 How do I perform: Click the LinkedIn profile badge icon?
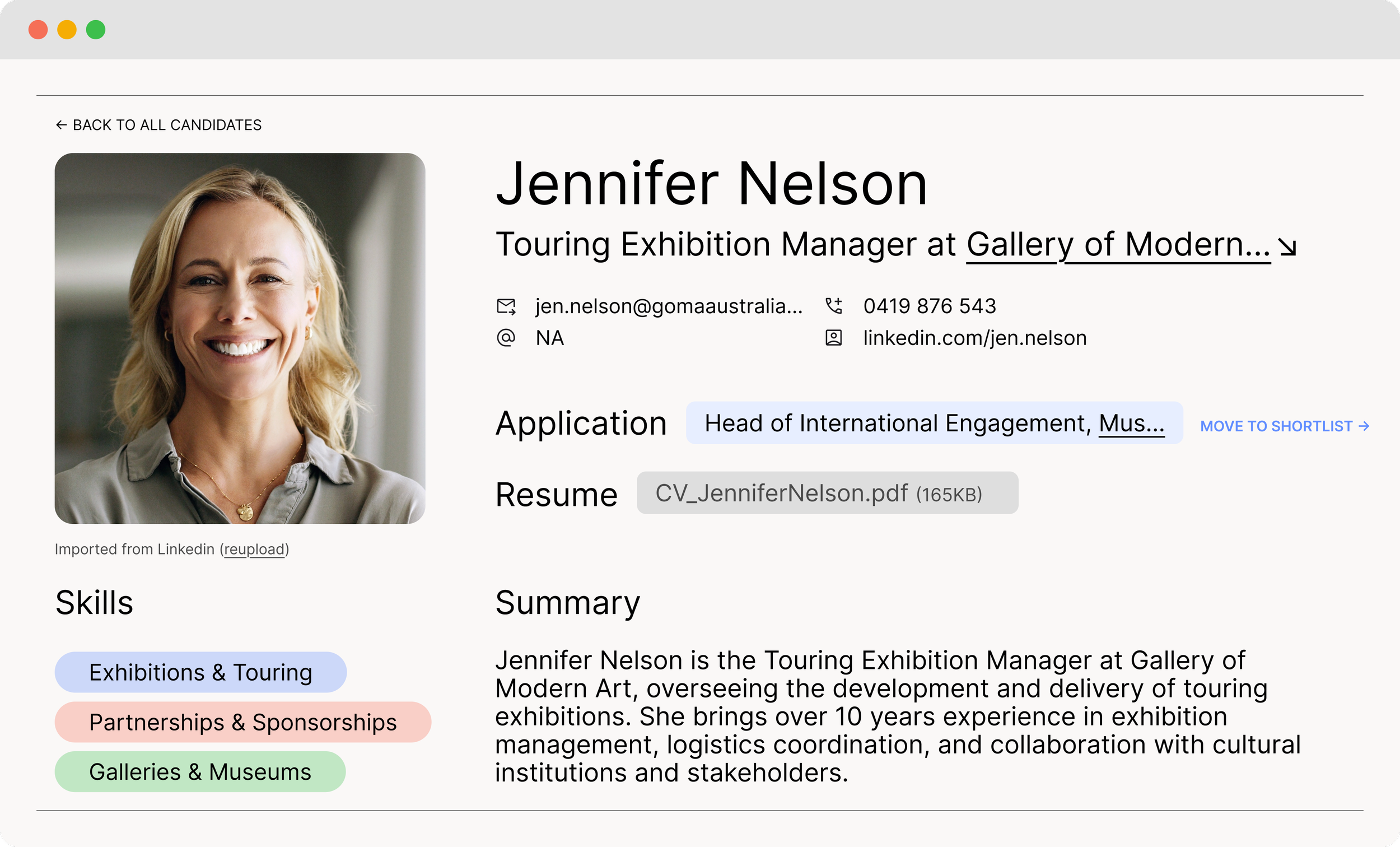click(833, 338)
